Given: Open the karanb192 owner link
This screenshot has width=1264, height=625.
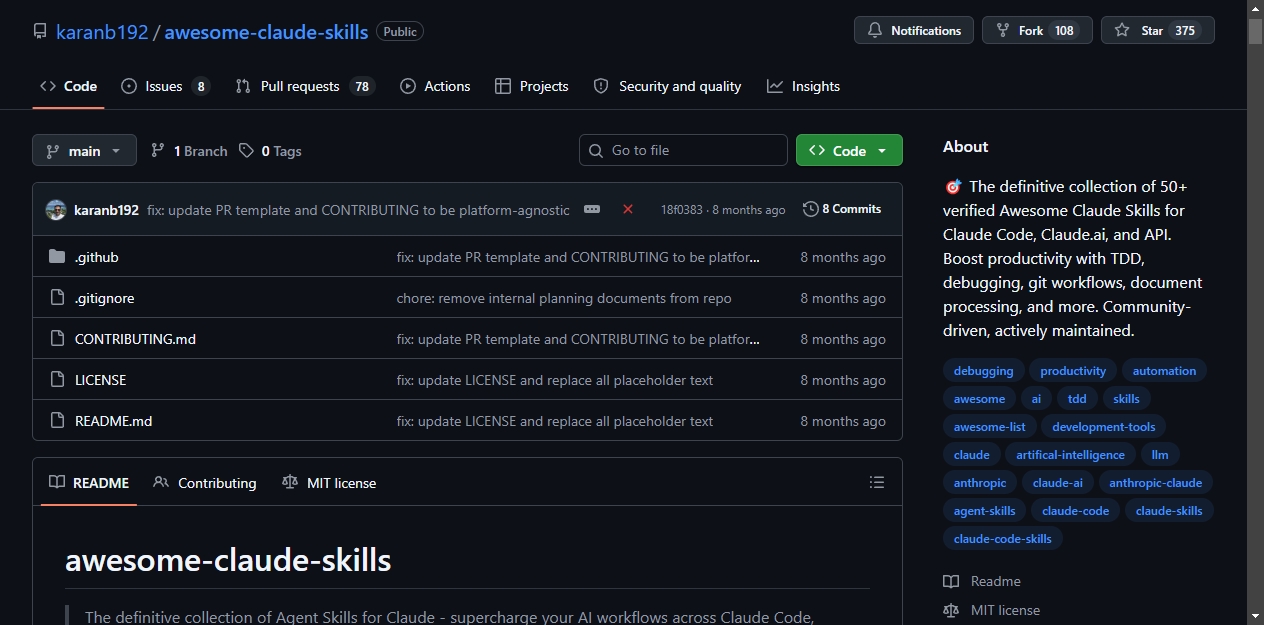Looking at the screenshot, I should pos(102,31).
